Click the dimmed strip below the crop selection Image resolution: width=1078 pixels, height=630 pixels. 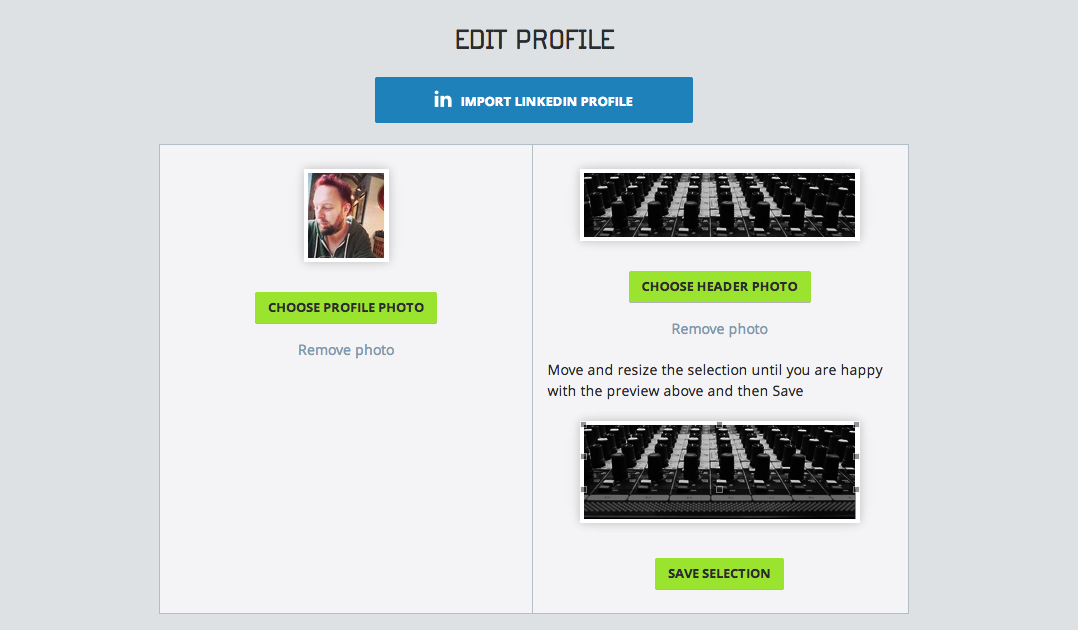(x=719, y=506)
